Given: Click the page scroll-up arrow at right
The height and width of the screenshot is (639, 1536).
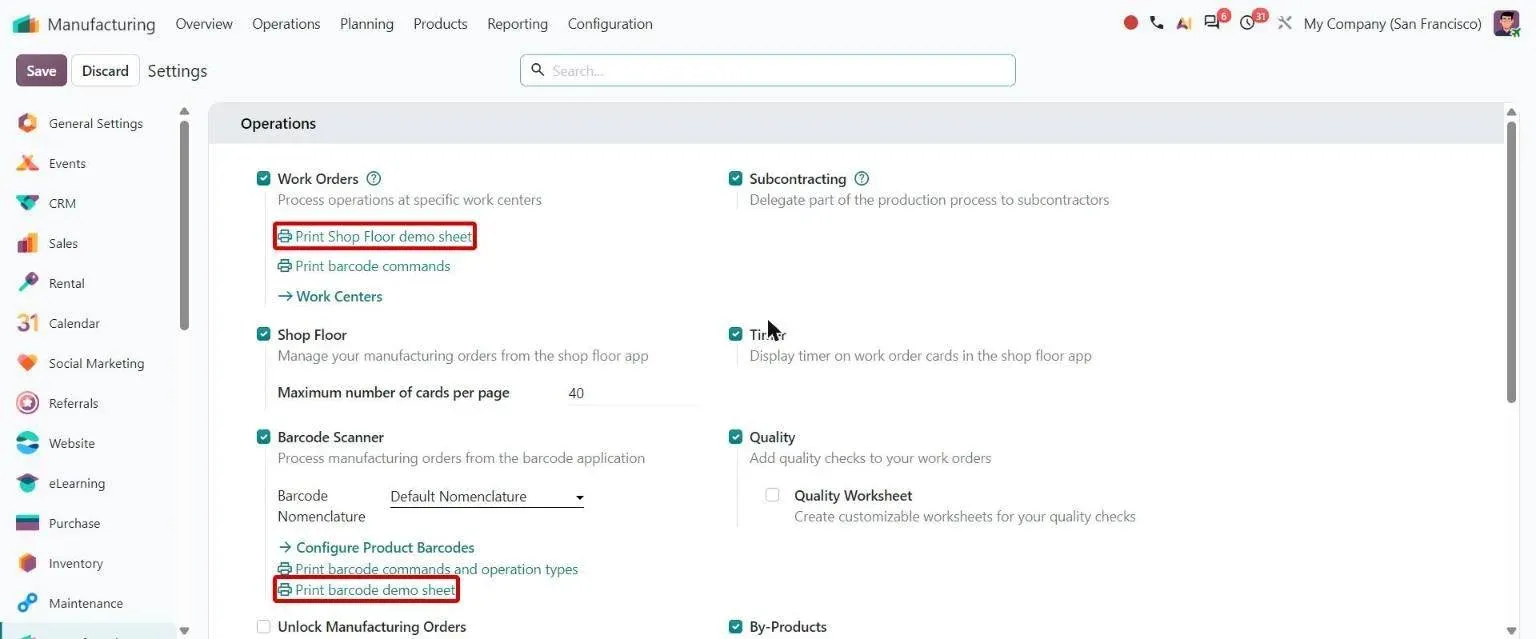Looking at the screenshot, I should [1511, 111].
